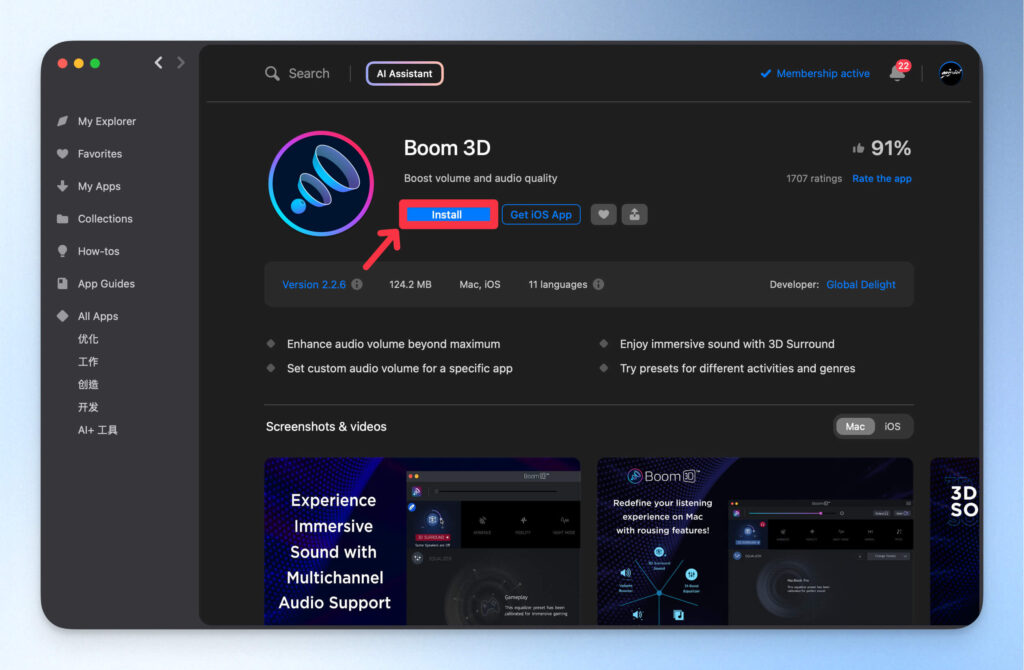Click the info icon beside 11 languages
1024x670 pixels.
tap(598, 285)
